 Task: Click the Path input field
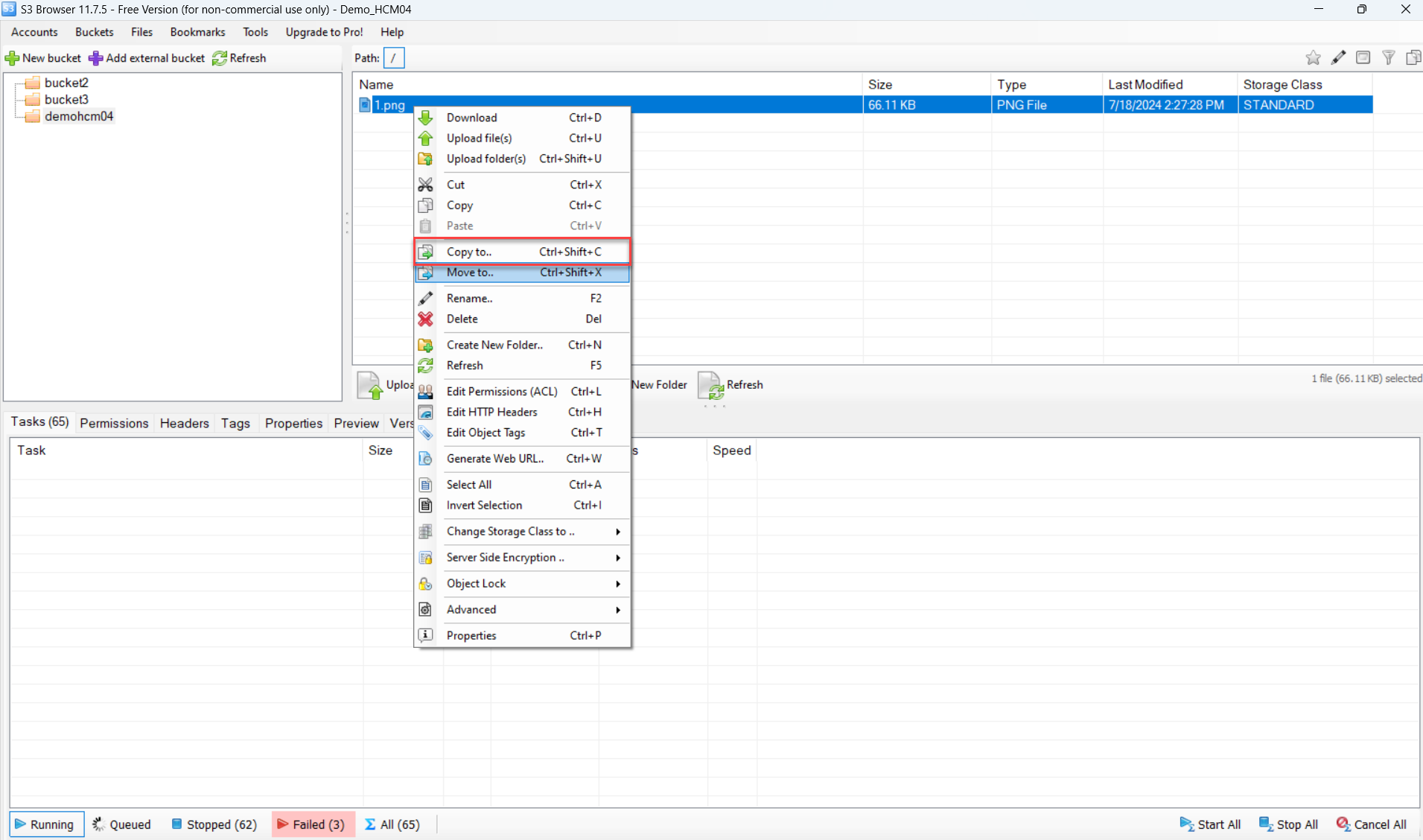coord(394,58)
